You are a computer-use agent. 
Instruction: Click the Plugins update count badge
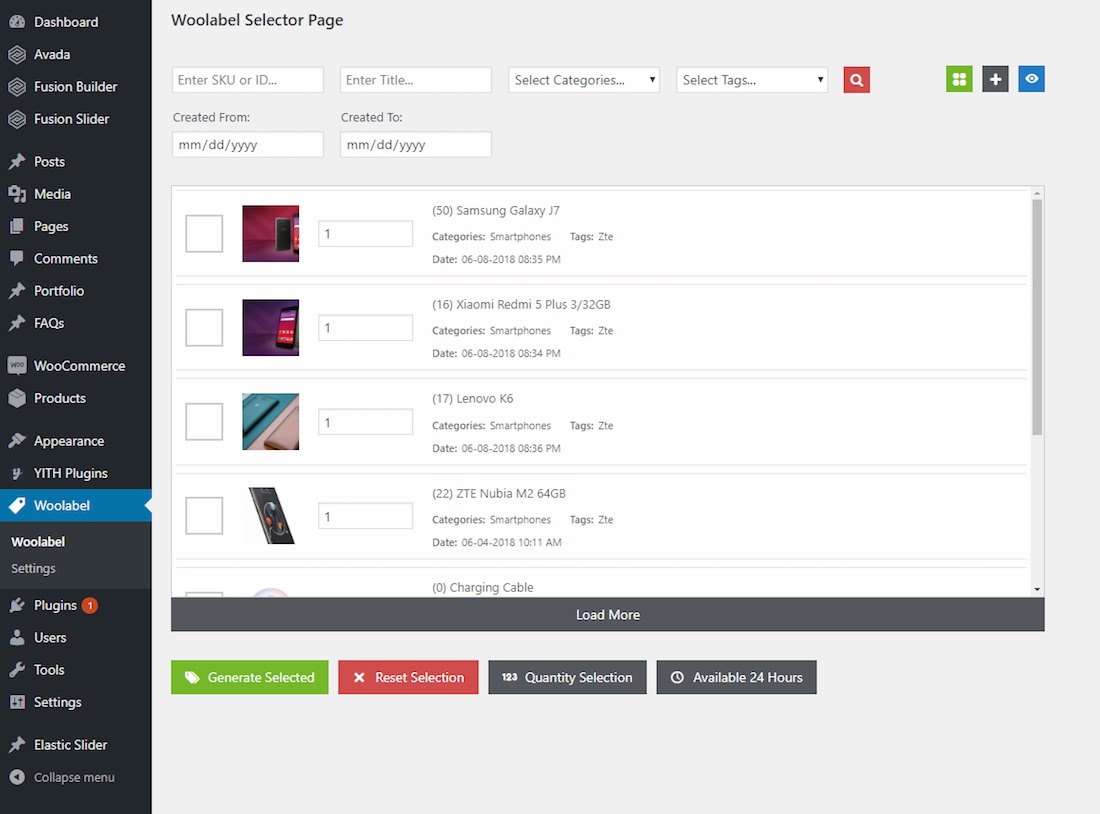[90, 605]
